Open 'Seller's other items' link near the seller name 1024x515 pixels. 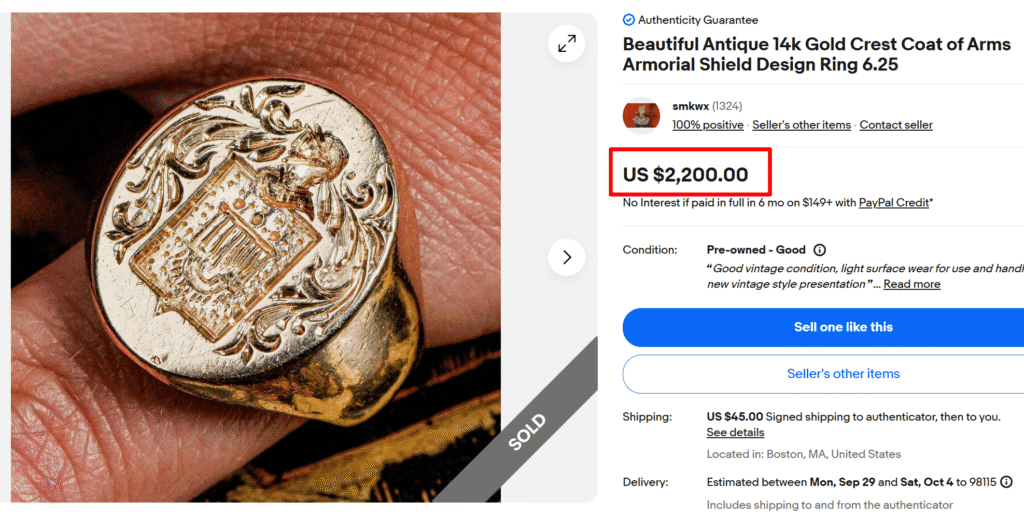tap(801, 125)
